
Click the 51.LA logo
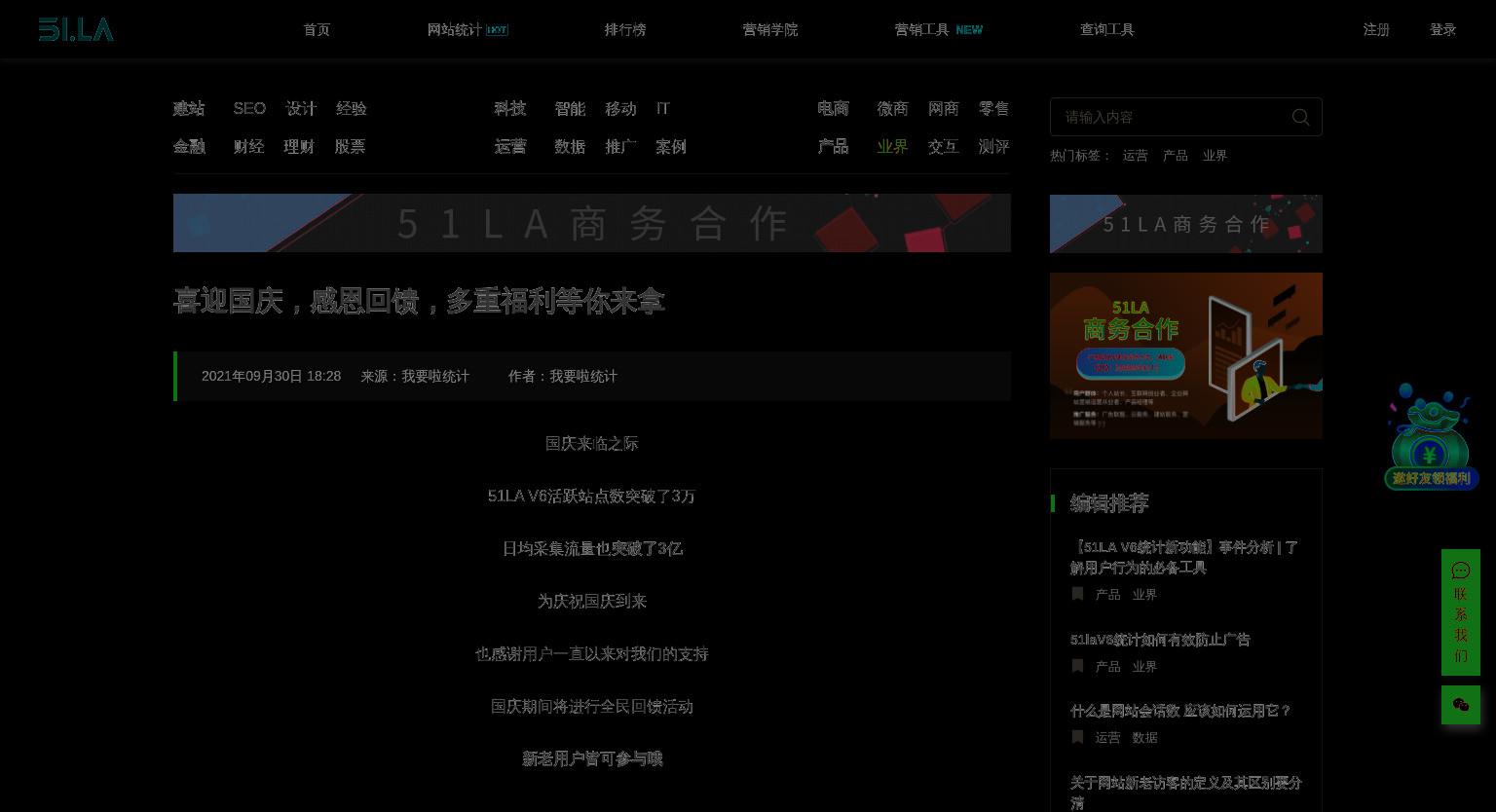(76, 30)
